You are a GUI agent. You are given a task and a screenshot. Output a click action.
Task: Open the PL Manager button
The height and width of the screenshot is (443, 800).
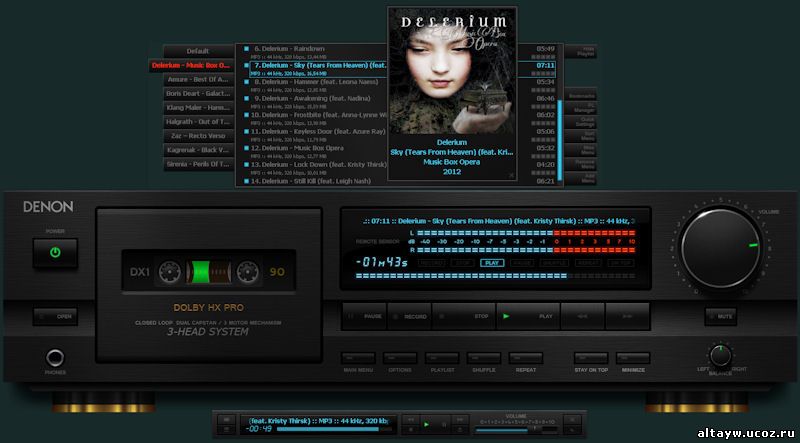click(581, 108)
